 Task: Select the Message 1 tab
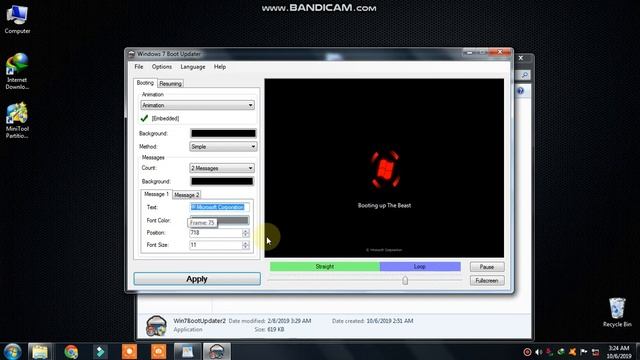tap(156, 194)
